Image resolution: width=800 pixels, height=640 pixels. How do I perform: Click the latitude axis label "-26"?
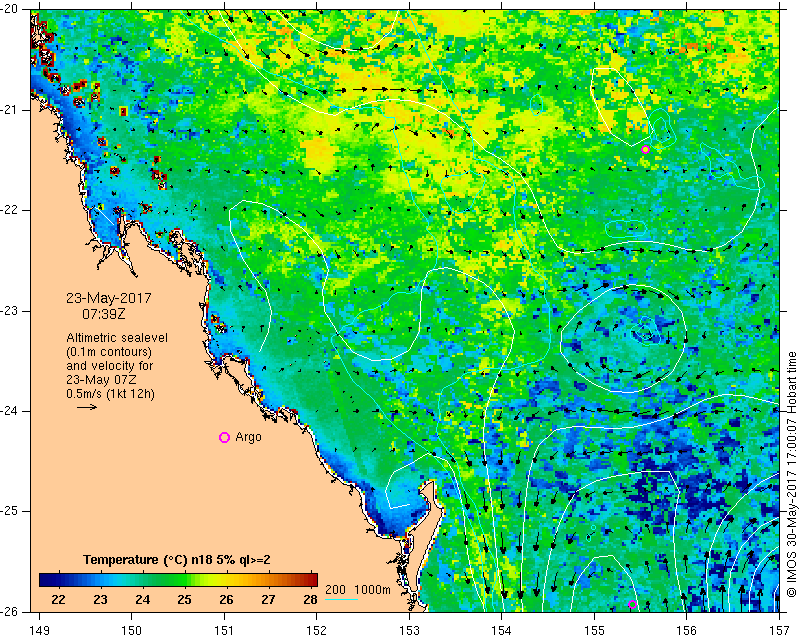[10, 611]
